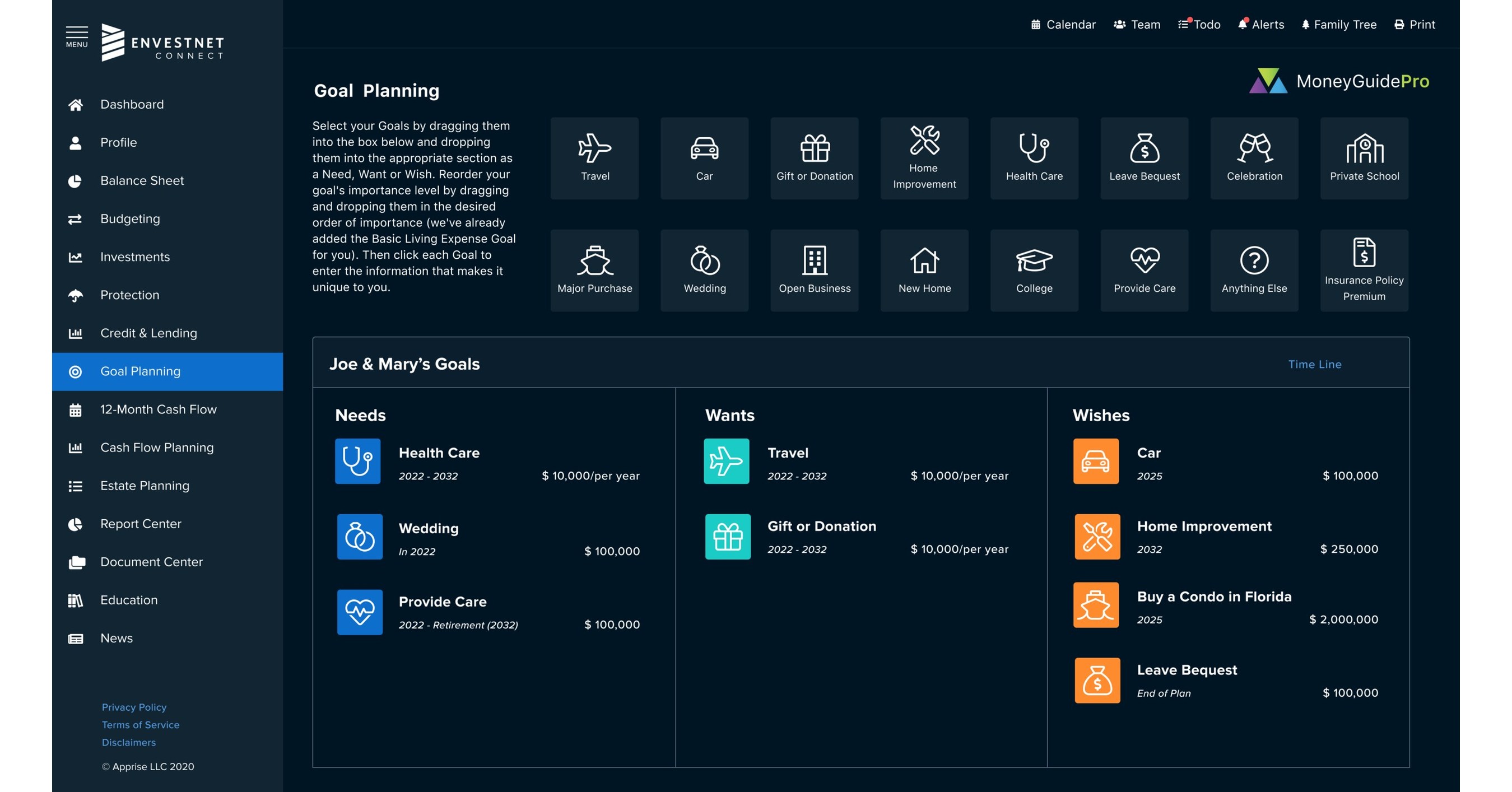Select the Celebration goal tile

point(1254,158)
